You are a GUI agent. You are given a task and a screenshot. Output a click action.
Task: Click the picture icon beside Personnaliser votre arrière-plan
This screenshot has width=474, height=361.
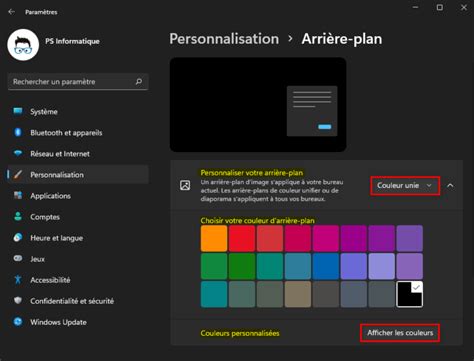pyautogui.click(x=185, y=185)
